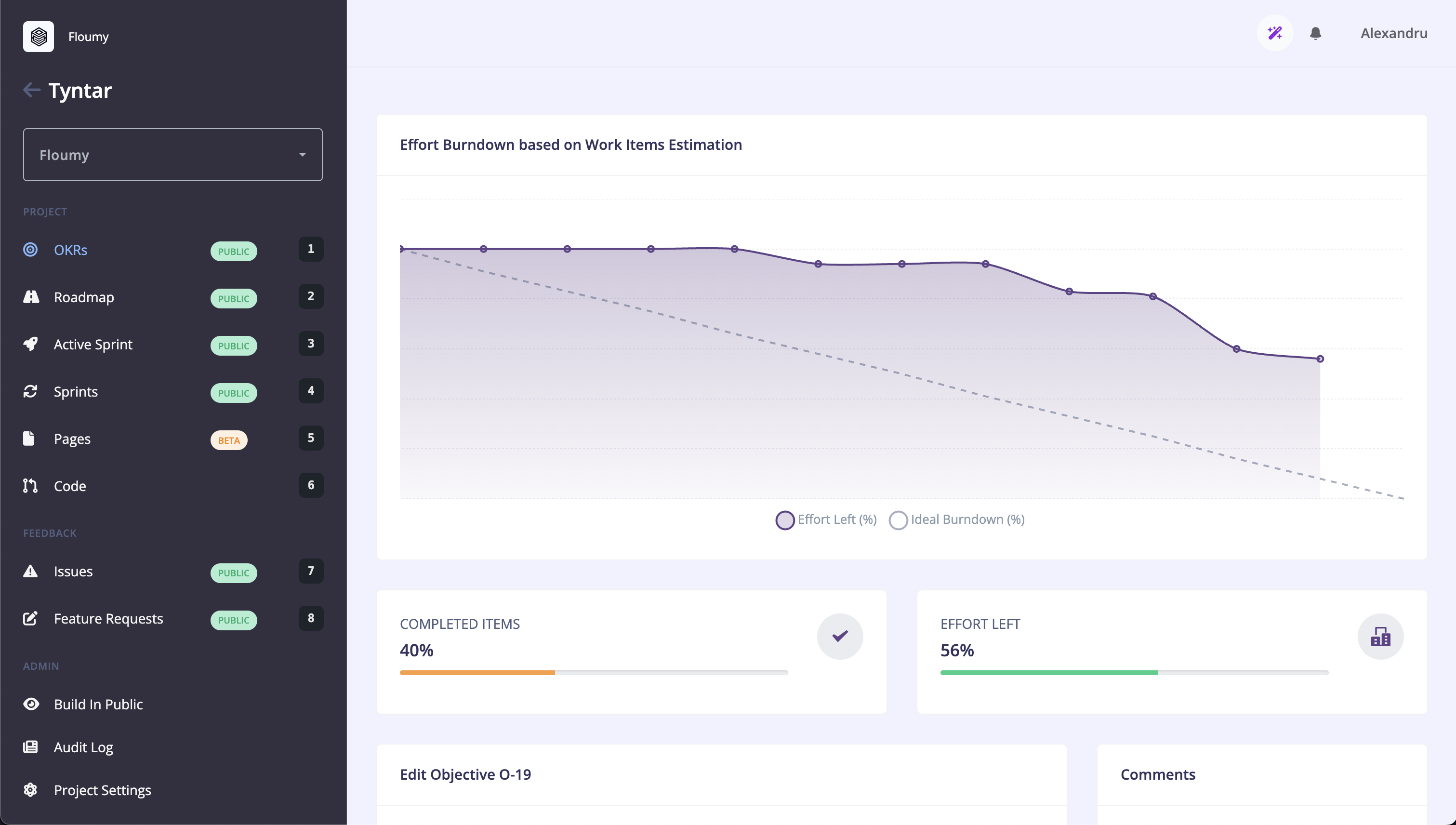Go to Project Settings

pos(102,790)
